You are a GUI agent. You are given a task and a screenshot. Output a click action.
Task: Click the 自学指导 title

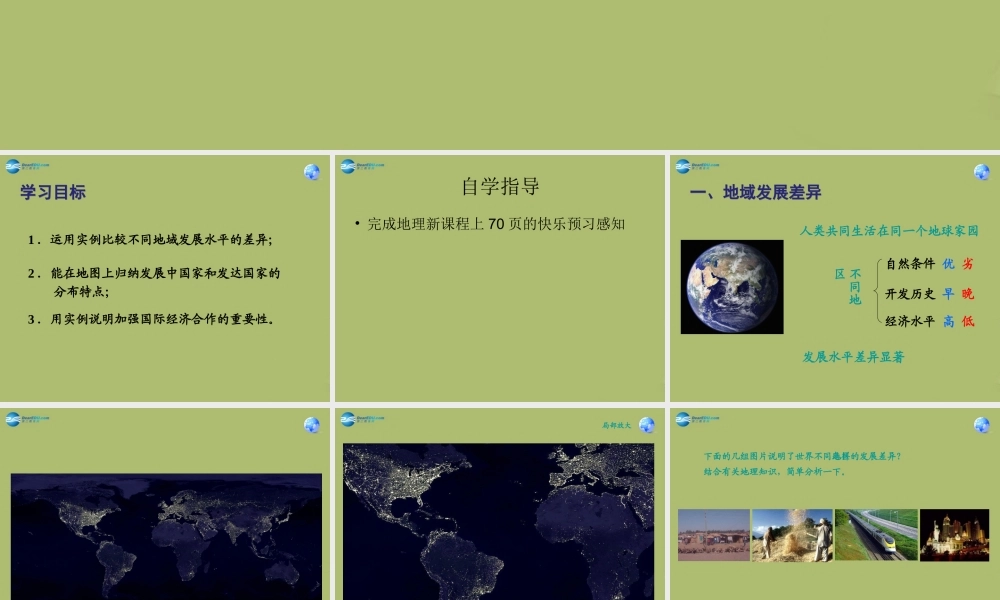click(x=501, y=186)
